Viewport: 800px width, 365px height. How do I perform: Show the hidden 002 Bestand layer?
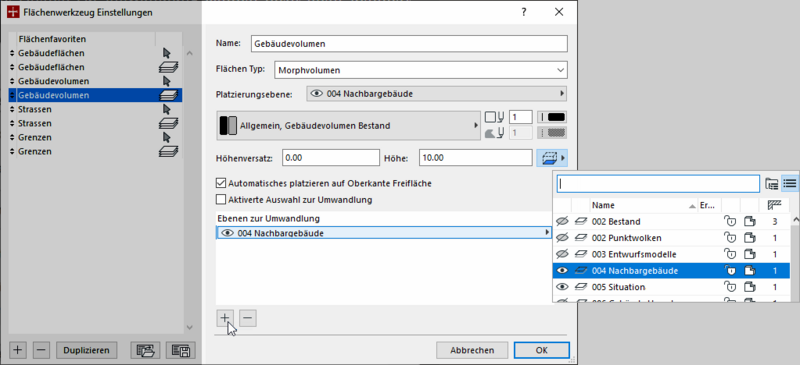point(562,222)
